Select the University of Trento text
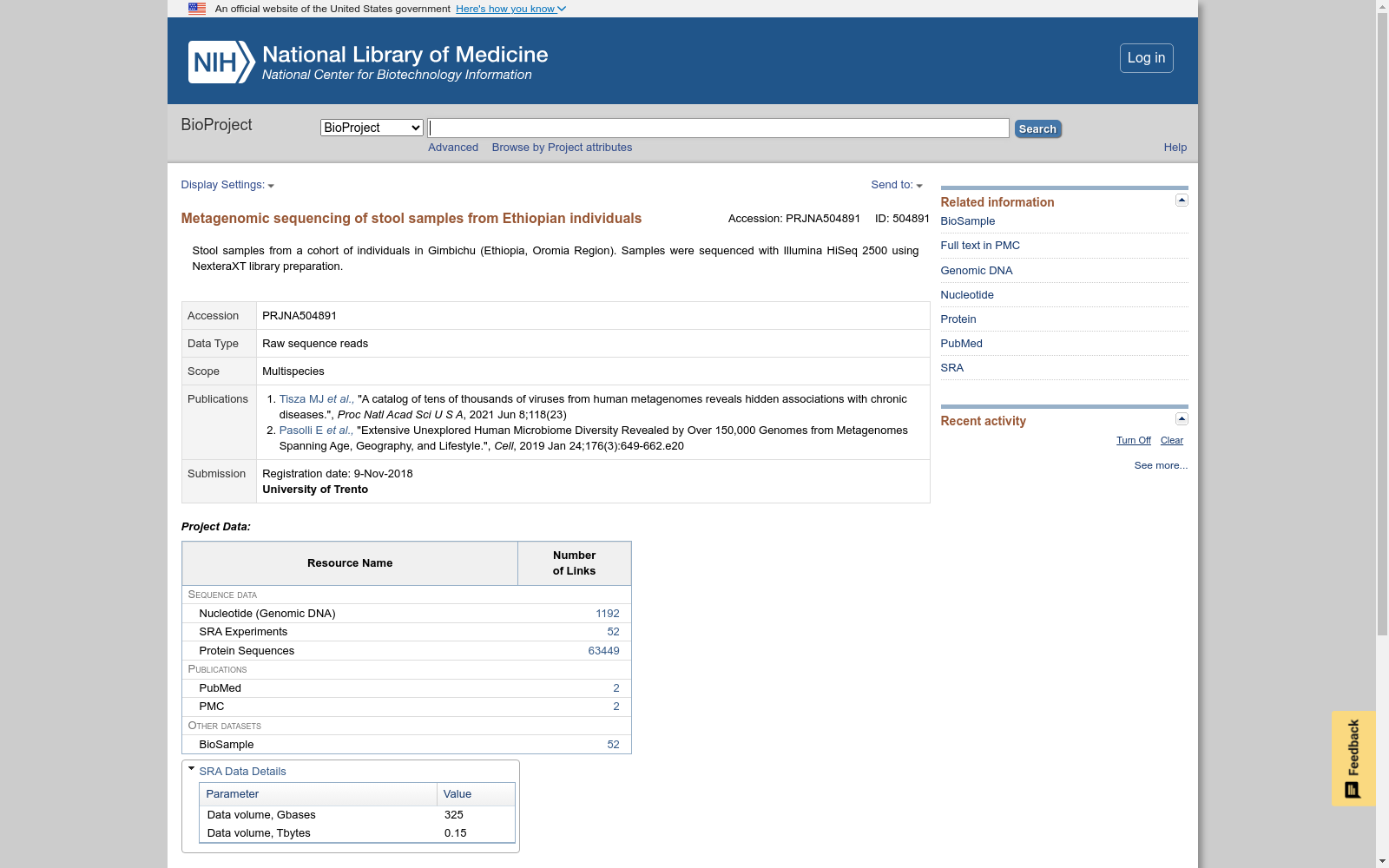 315,490
